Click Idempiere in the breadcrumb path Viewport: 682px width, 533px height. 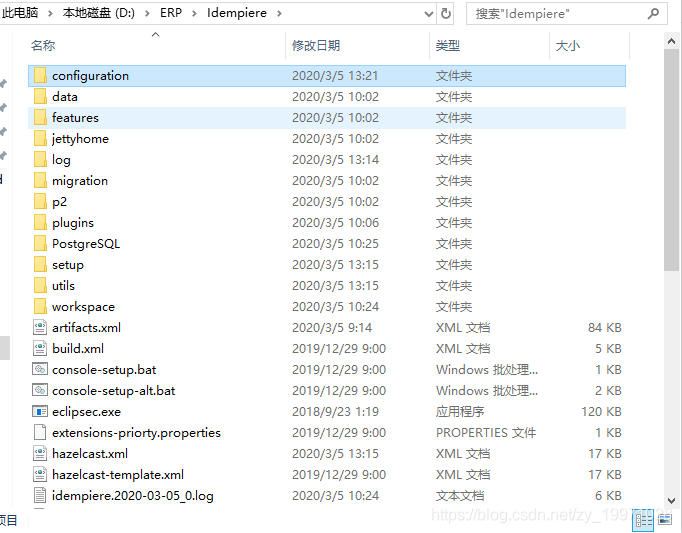[x=237, y=13]
